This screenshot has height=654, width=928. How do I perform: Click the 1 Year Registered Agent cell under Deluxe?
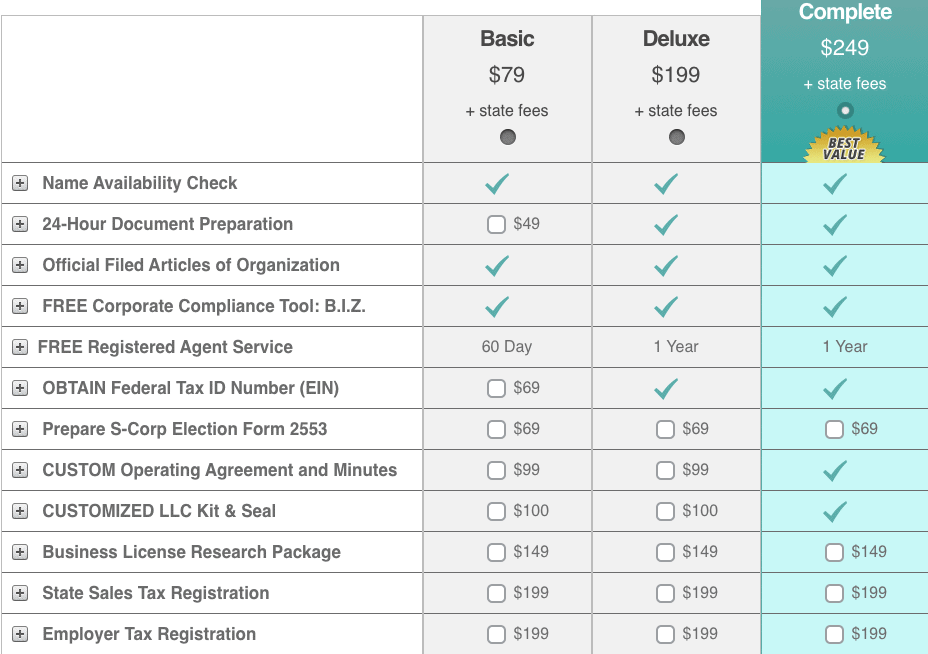(675, 347)
